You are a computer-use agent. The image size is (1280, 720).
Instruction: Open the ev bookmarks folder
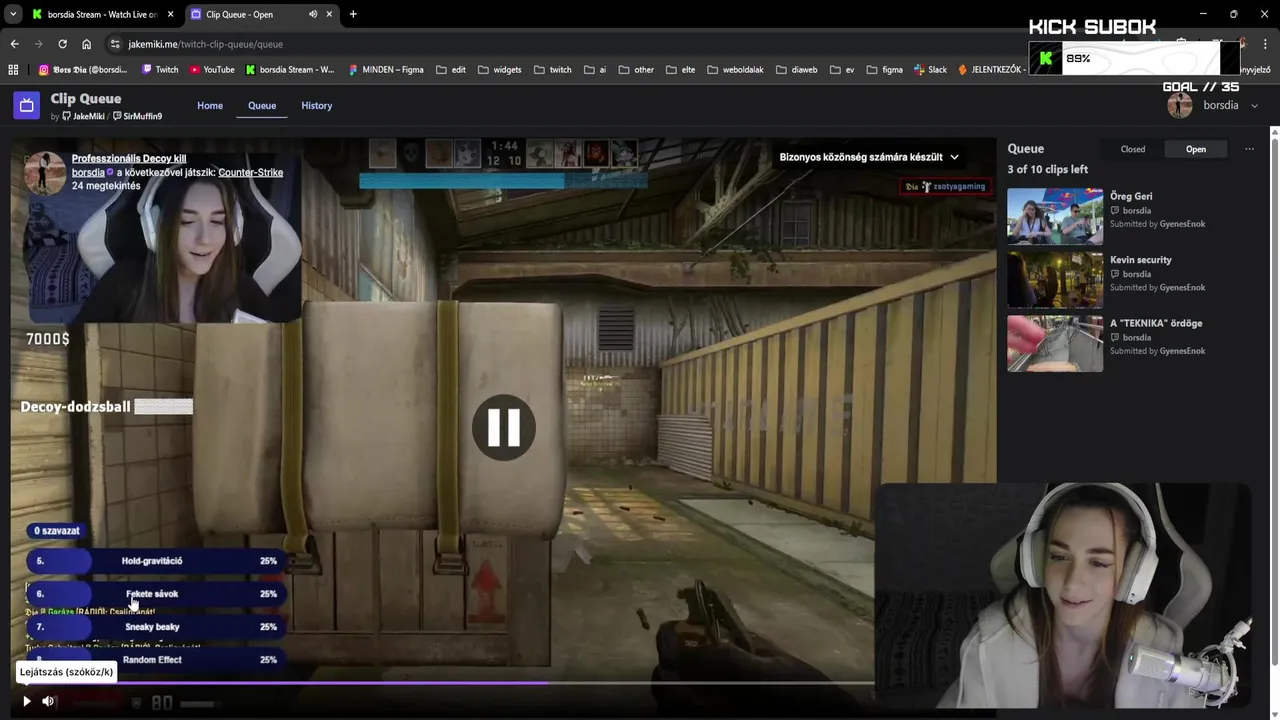tap(842, 70)
